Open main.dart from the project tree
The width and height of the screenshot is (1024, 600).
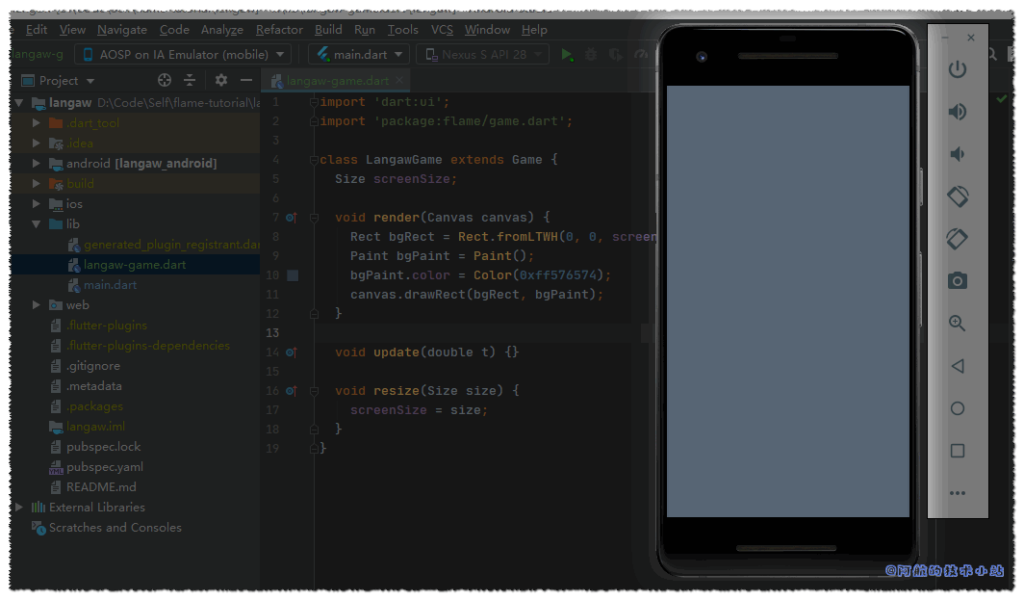(110, 285)
